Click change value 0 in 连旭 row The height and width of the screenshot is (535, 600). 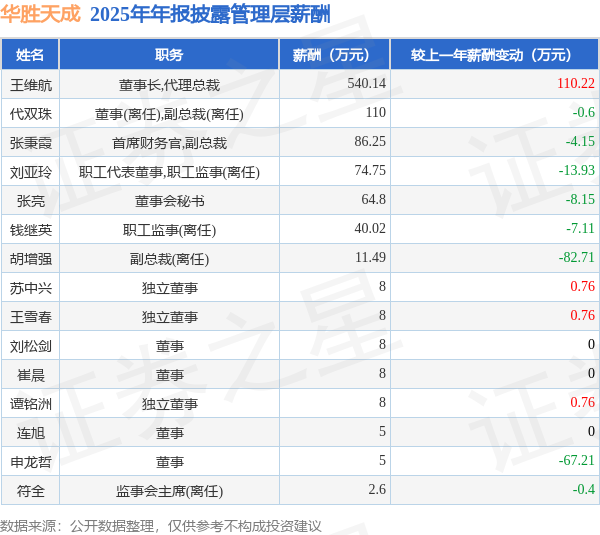(x=591, y=432)
